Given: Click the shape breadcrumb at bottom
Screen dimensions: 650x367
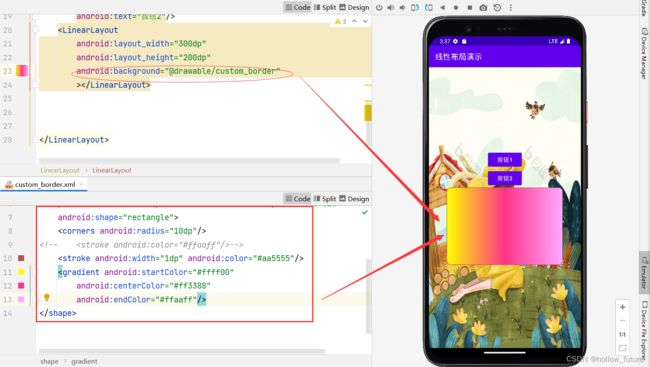Looking at the screenshot, I should 49,361.
